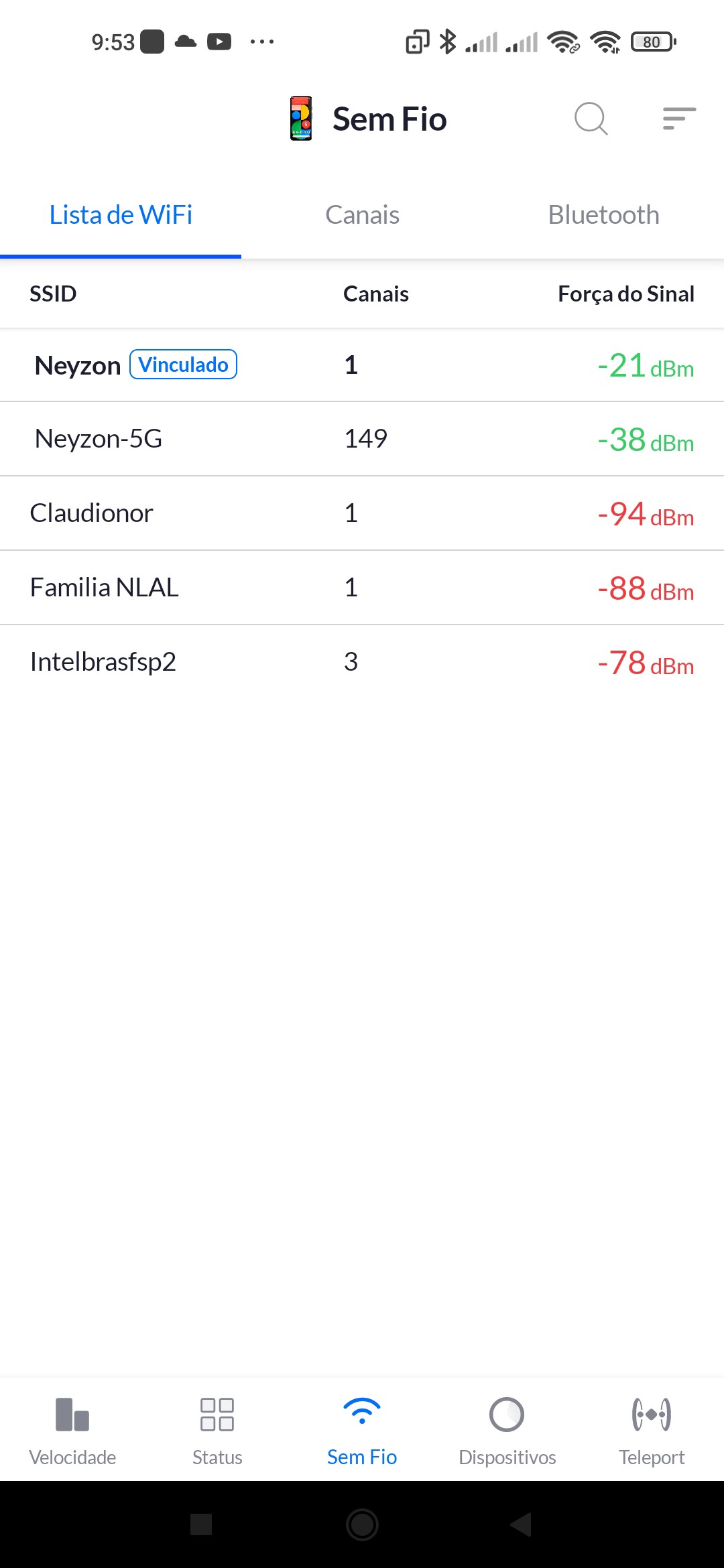Open the Velocidade bottom nav icon
The image size is (724, 1568).
(x=72, y=1415)
